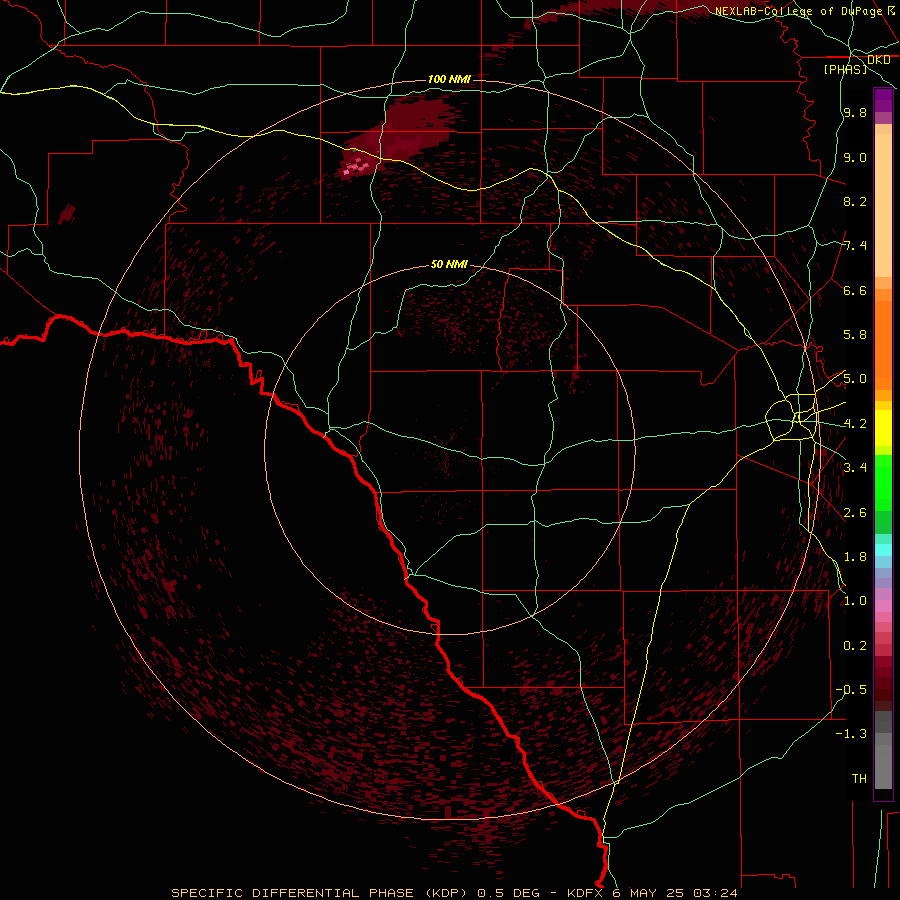Click the 5.0 scale value
The image size is (900, 900).
(855, 379)
